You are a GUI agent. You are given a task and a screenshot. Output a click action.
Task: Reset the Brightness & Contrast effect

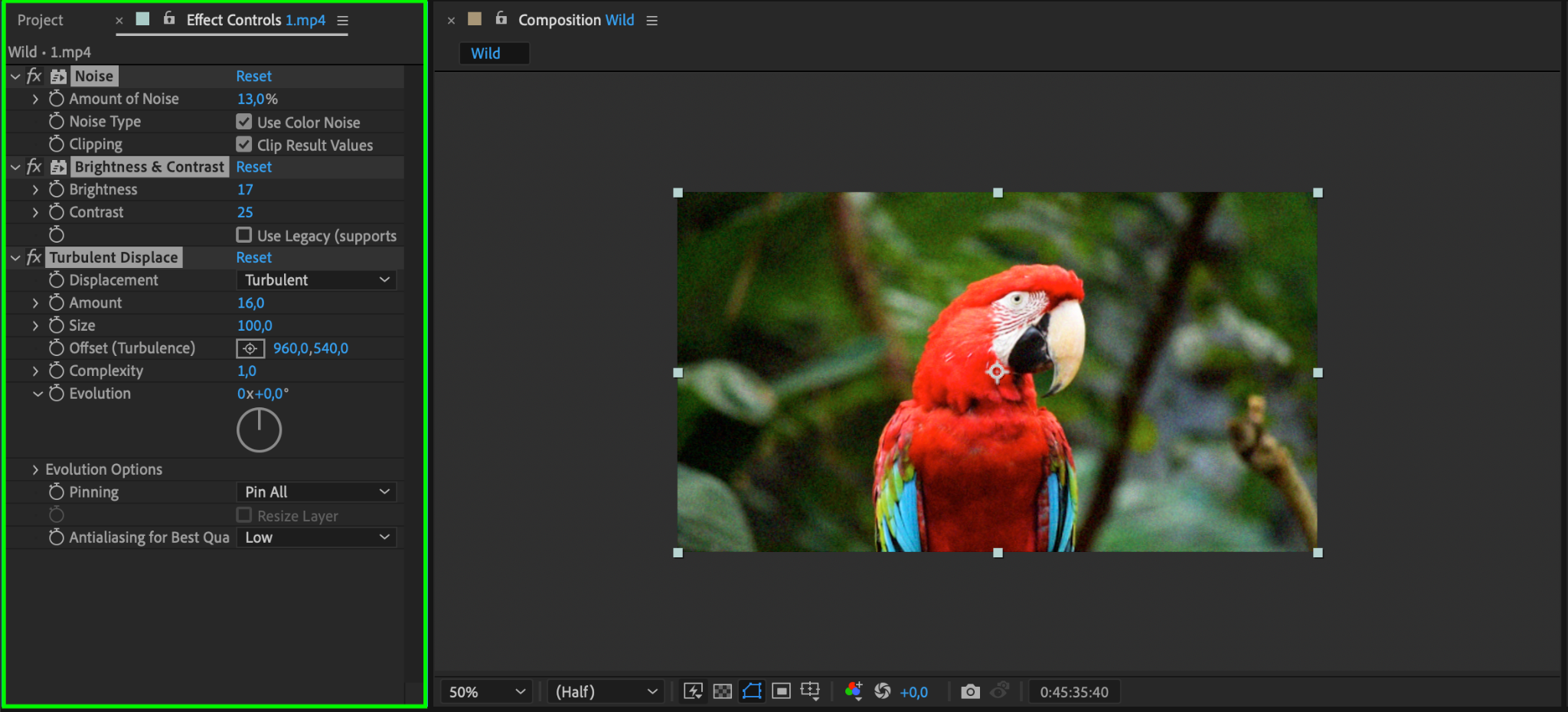(253, 167)
